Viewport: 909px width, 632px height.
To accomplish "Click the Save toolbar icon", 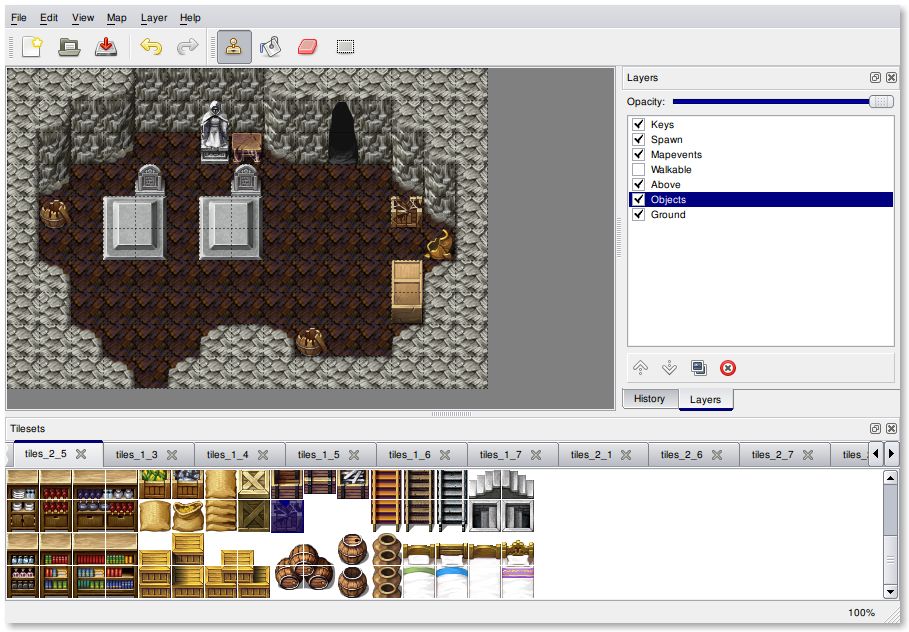I will [x=106, y=47].
